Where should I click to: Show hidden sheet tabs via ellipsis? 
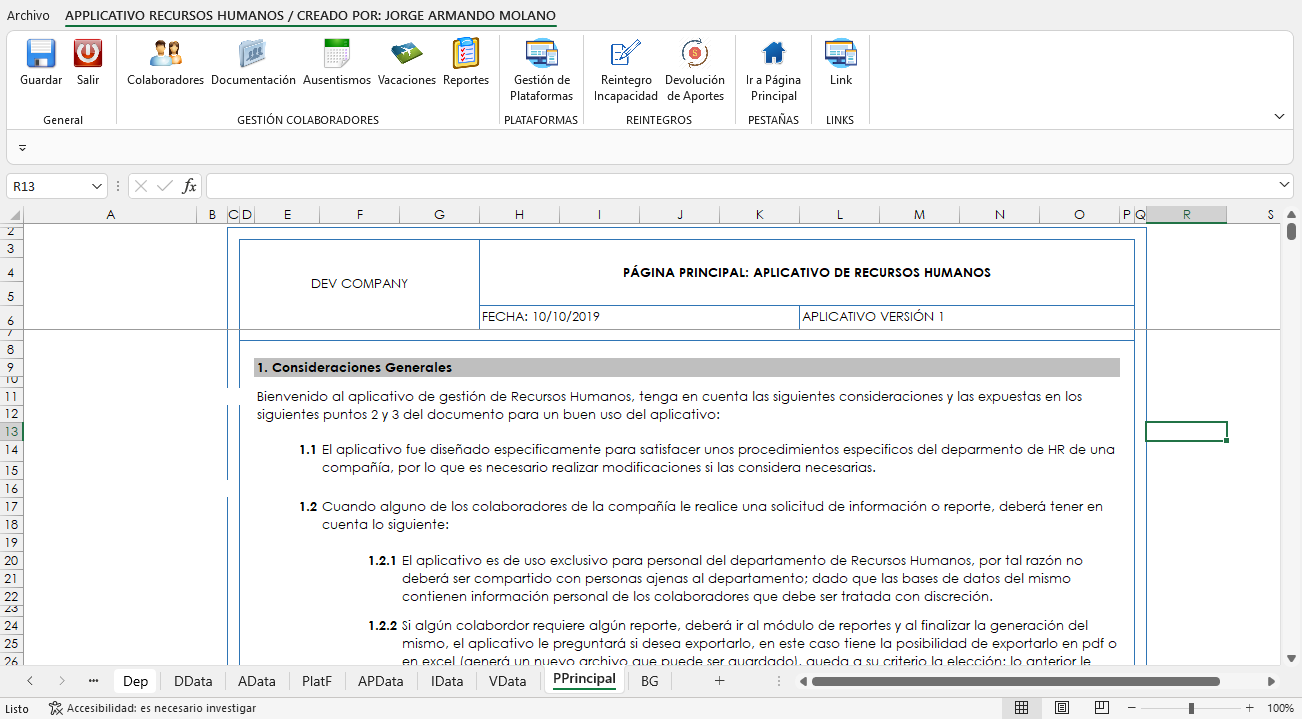tap(93, 681)
